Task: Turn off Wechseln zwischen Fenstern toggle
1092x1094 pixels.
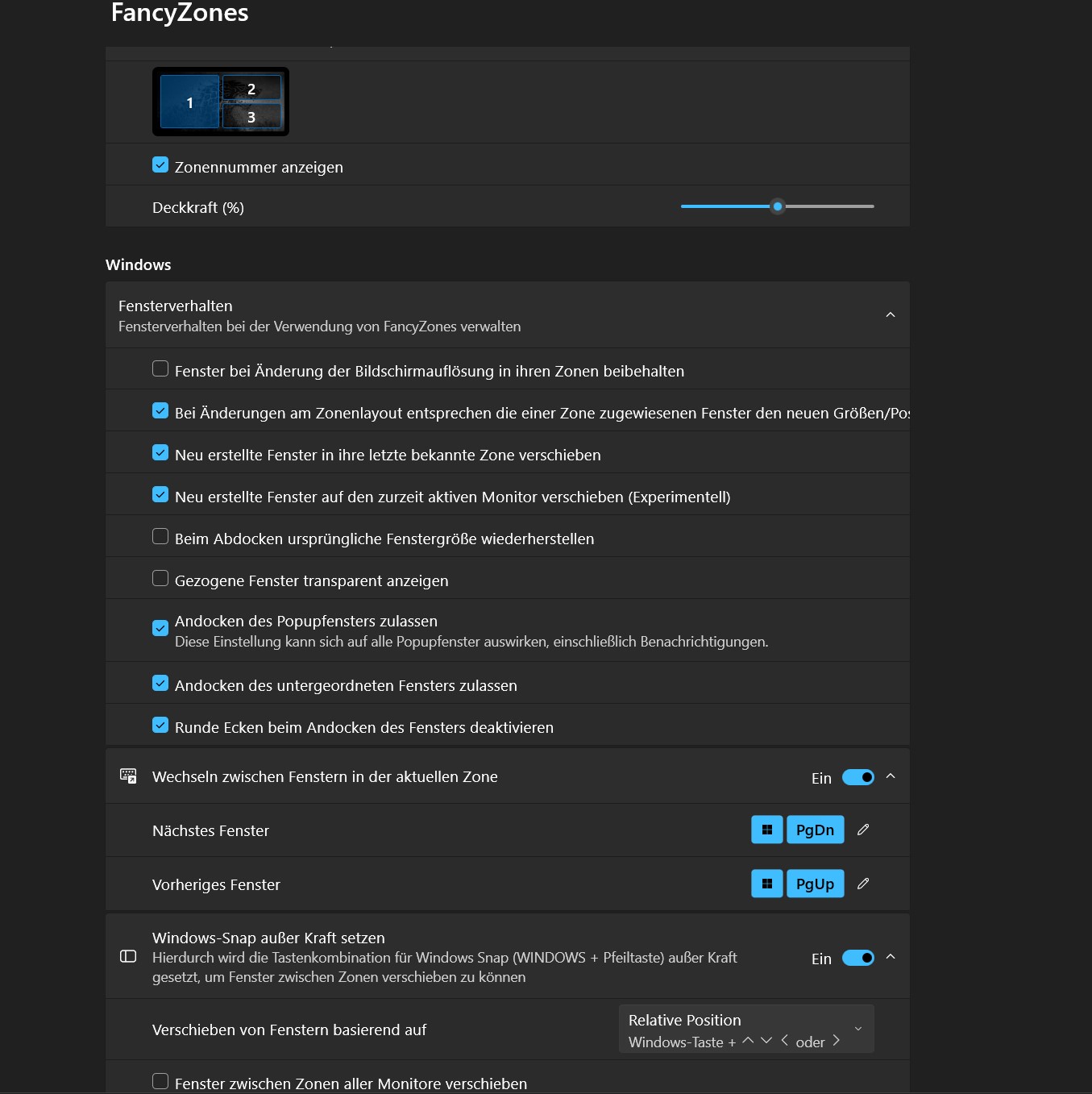Action: point(858,777)
